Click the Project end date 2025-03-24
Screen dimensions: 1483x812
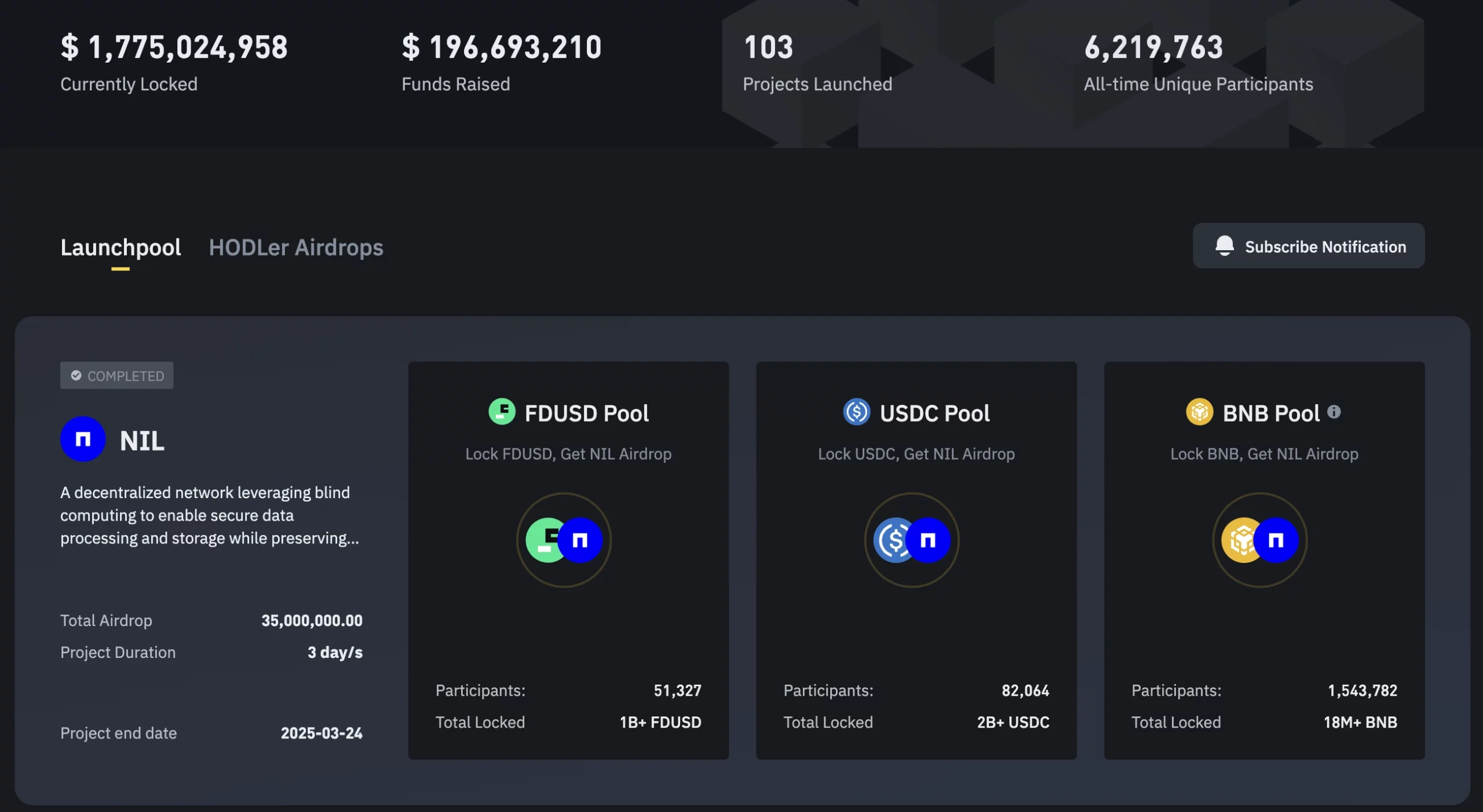click(x=322, y=733)
